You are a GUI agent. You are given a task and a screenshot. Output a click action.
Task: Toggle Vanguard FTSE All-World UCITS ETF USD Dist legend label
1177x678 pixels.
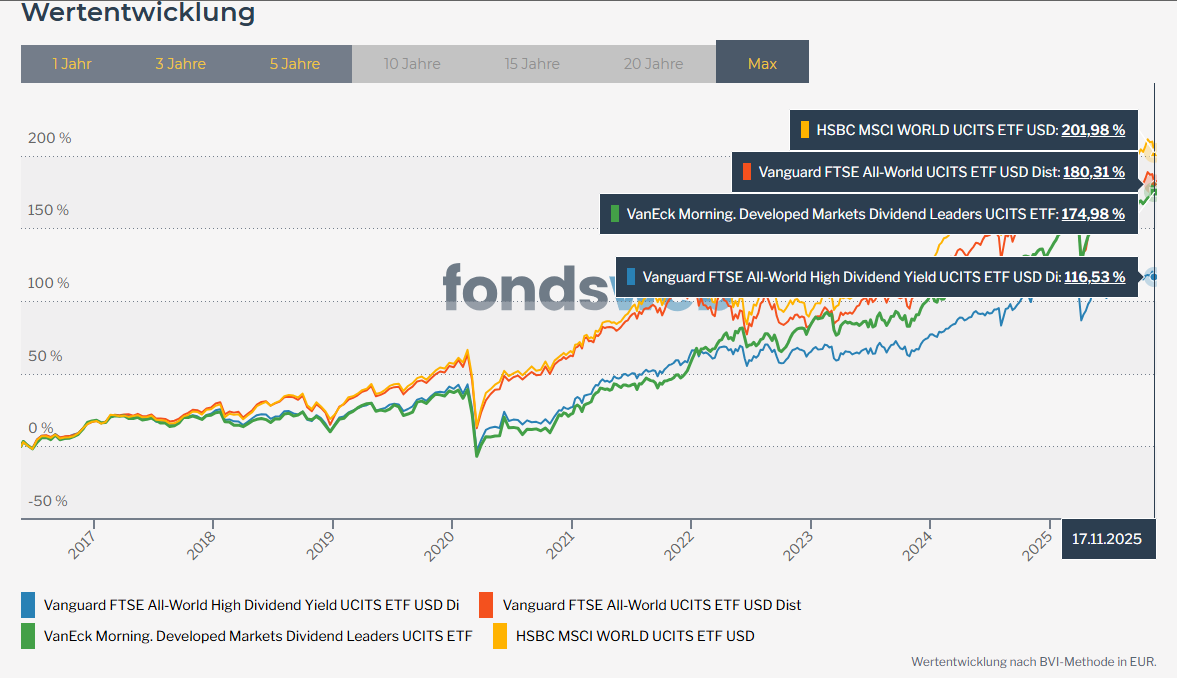click(652, 604)
